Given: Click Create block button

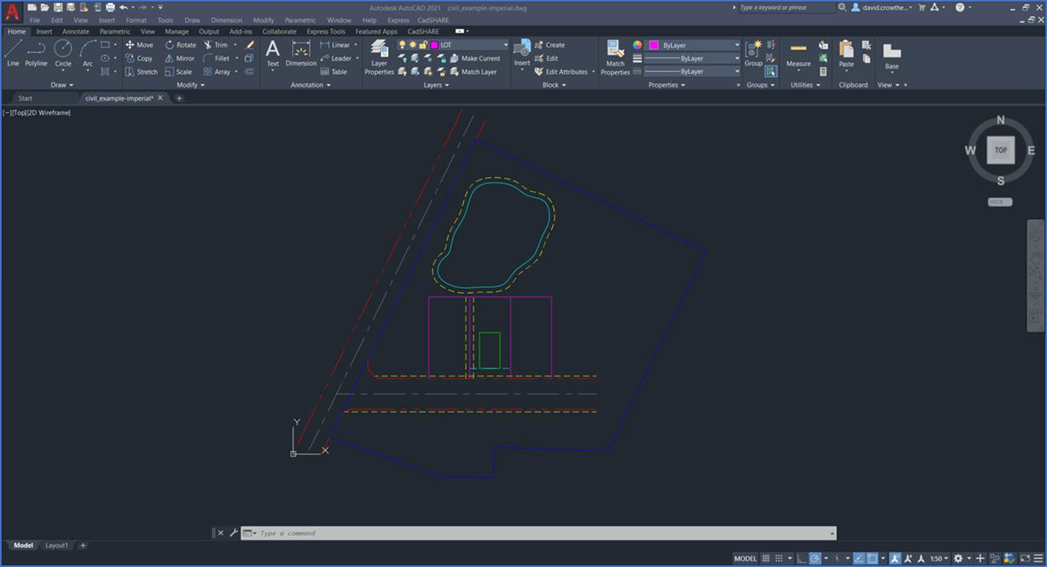Looking at the screenshot, I should pos(550,45).
